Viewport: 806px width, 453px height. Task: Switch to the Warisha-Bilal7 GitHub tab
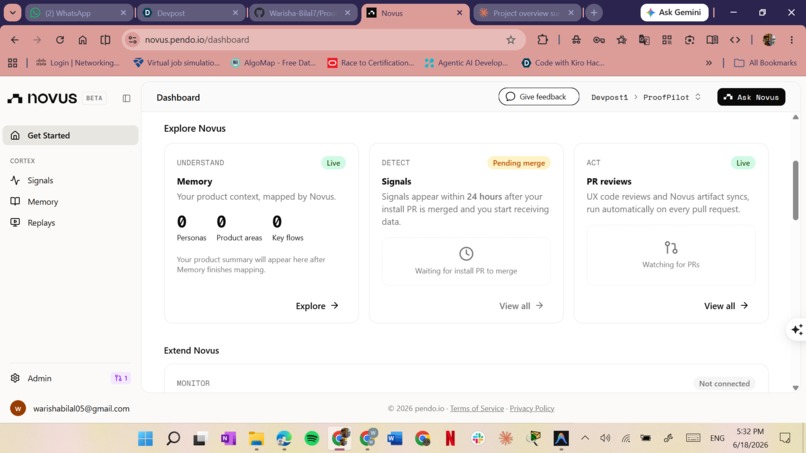(x=302, y=13)
